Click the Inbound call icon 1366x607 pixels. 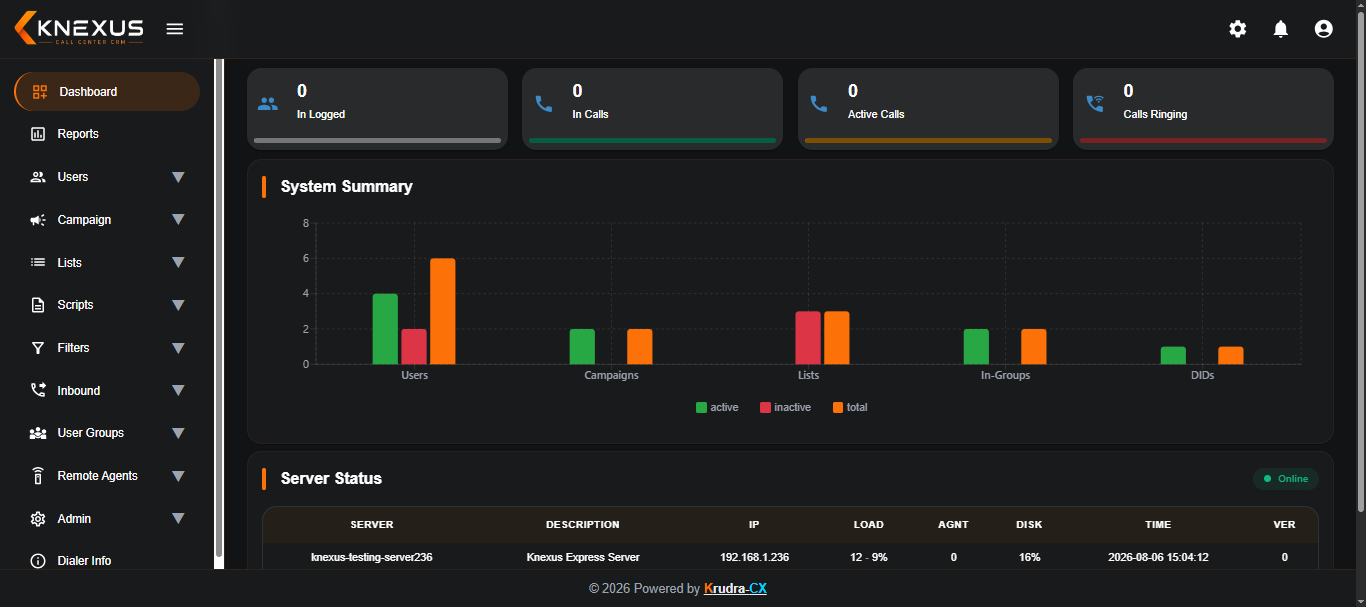pos(38,390)
